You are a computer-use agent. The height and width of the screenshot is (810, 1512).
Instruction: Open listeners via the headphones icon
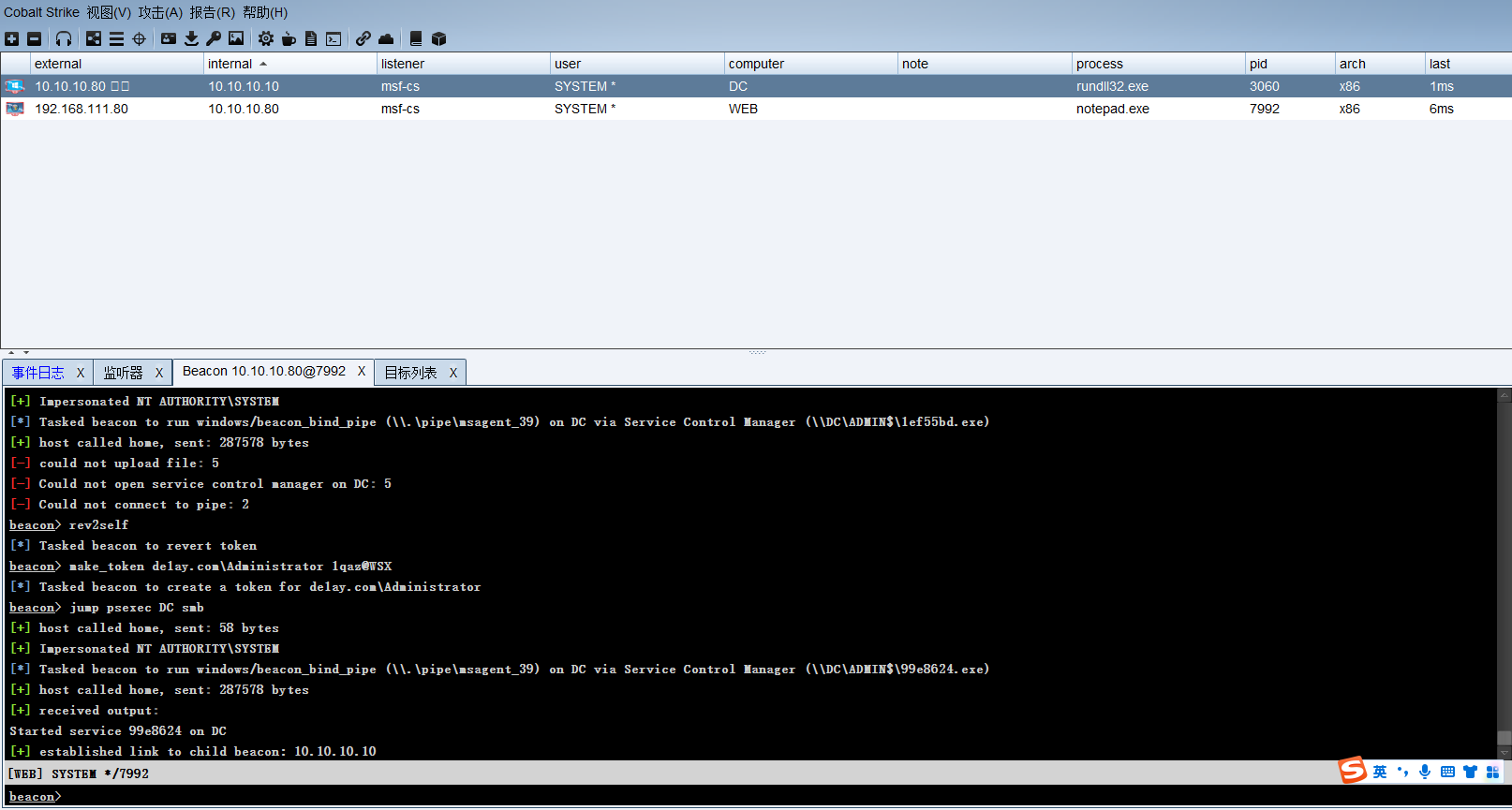pos(64,38)
